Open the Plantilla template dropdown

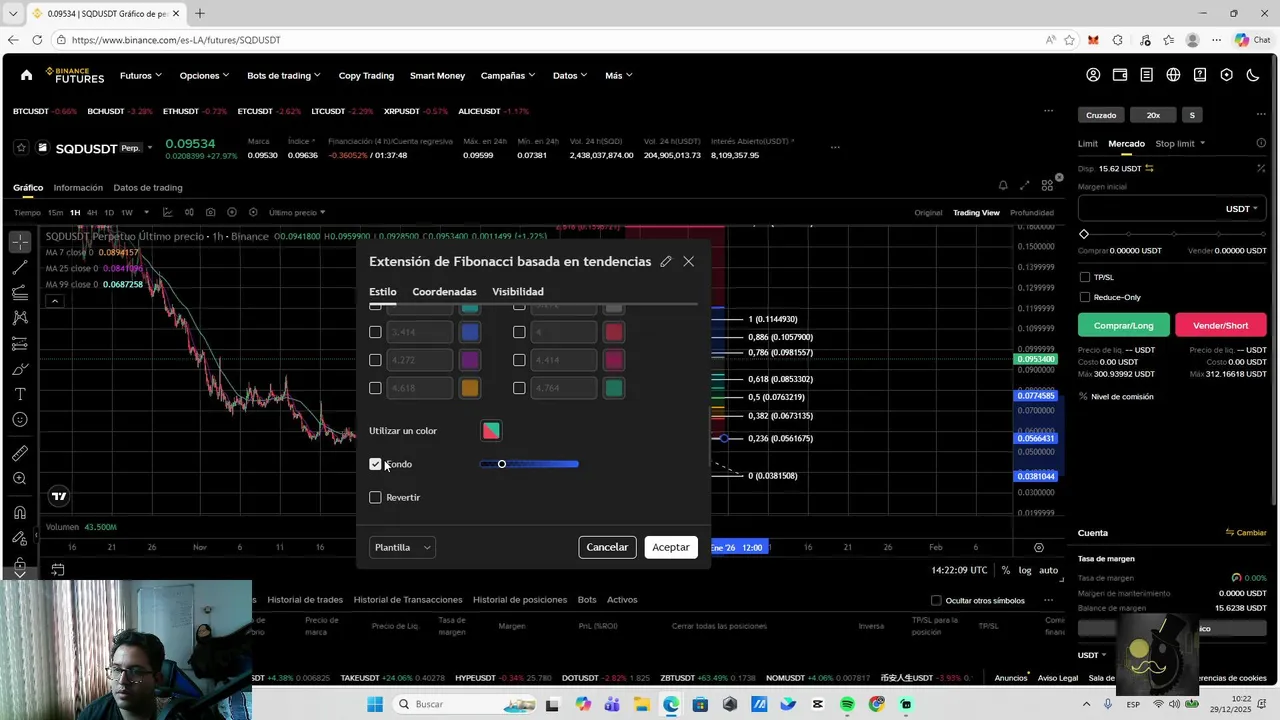[402, 547]
